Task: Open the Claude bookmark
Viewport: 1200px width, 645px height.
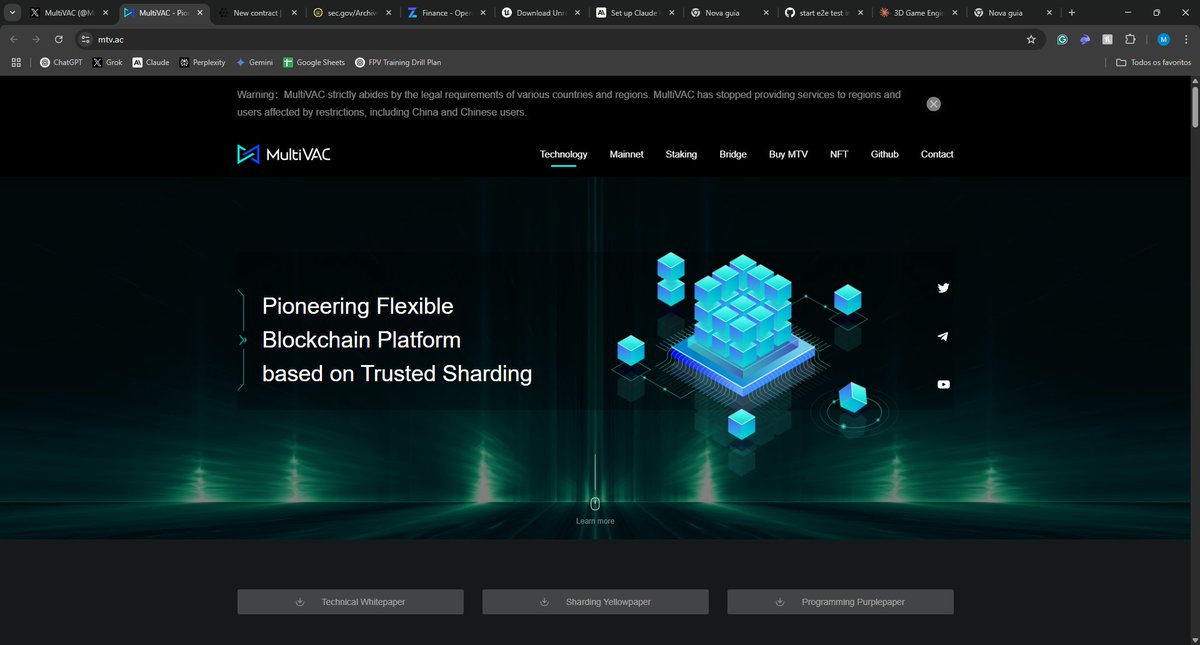Action: tap(150, 62)
